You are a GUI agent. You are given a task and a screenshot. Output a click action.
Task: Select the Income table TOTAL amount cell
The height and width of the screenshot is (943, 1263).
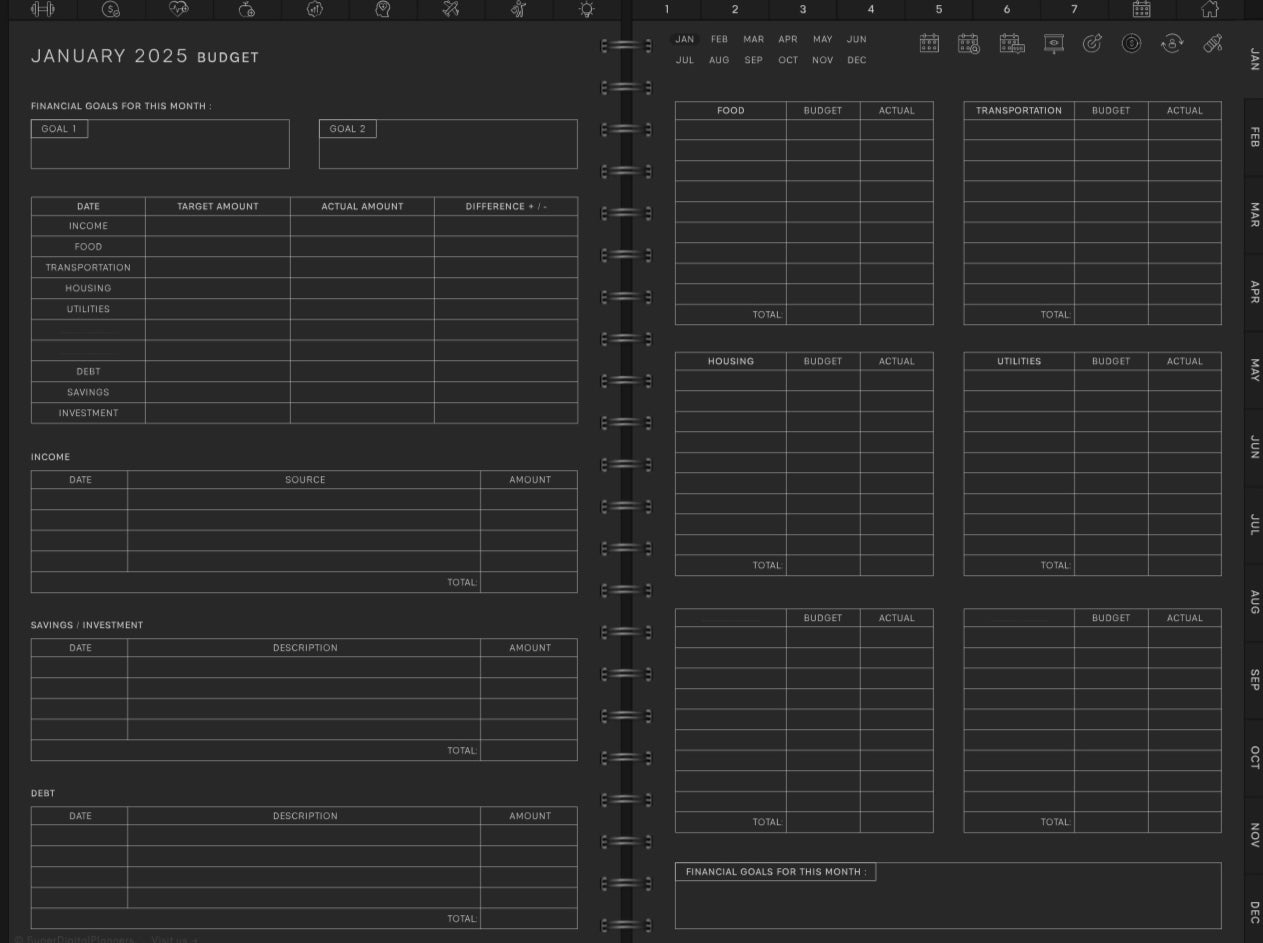coord(528,582)
